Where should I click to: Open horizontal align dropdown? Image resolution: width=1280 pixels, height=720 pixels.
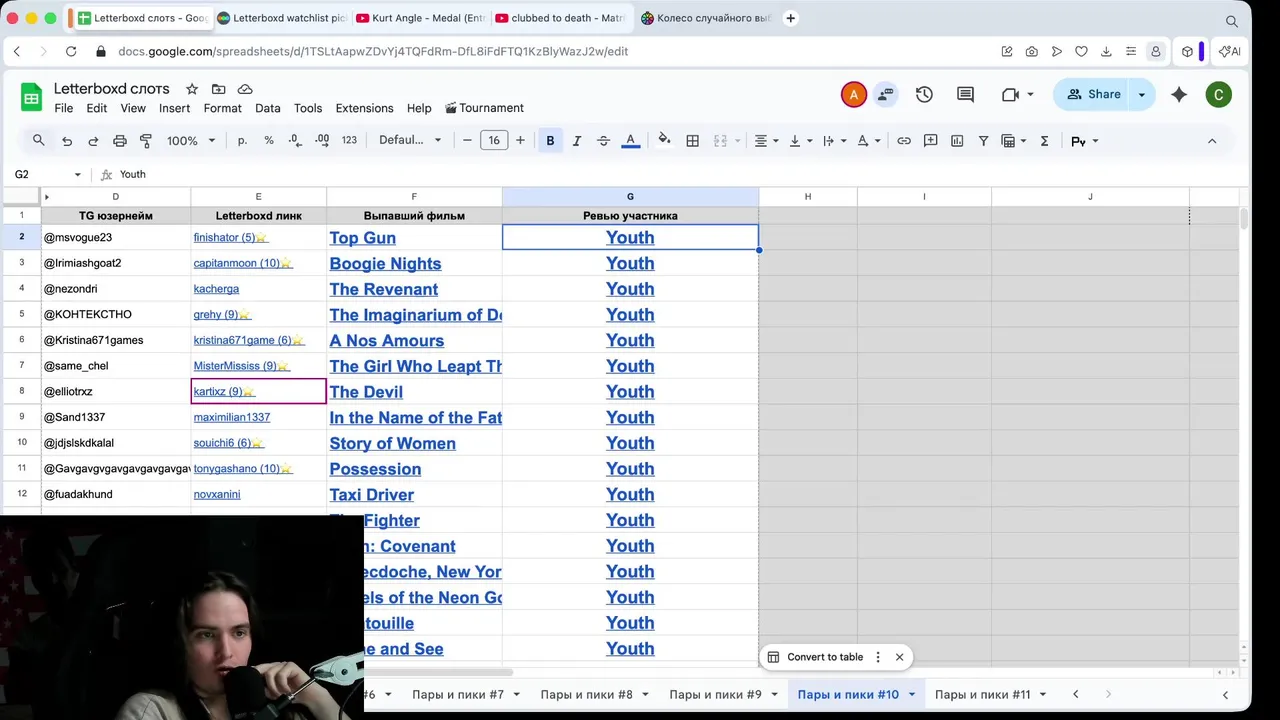tap(767, 141)
